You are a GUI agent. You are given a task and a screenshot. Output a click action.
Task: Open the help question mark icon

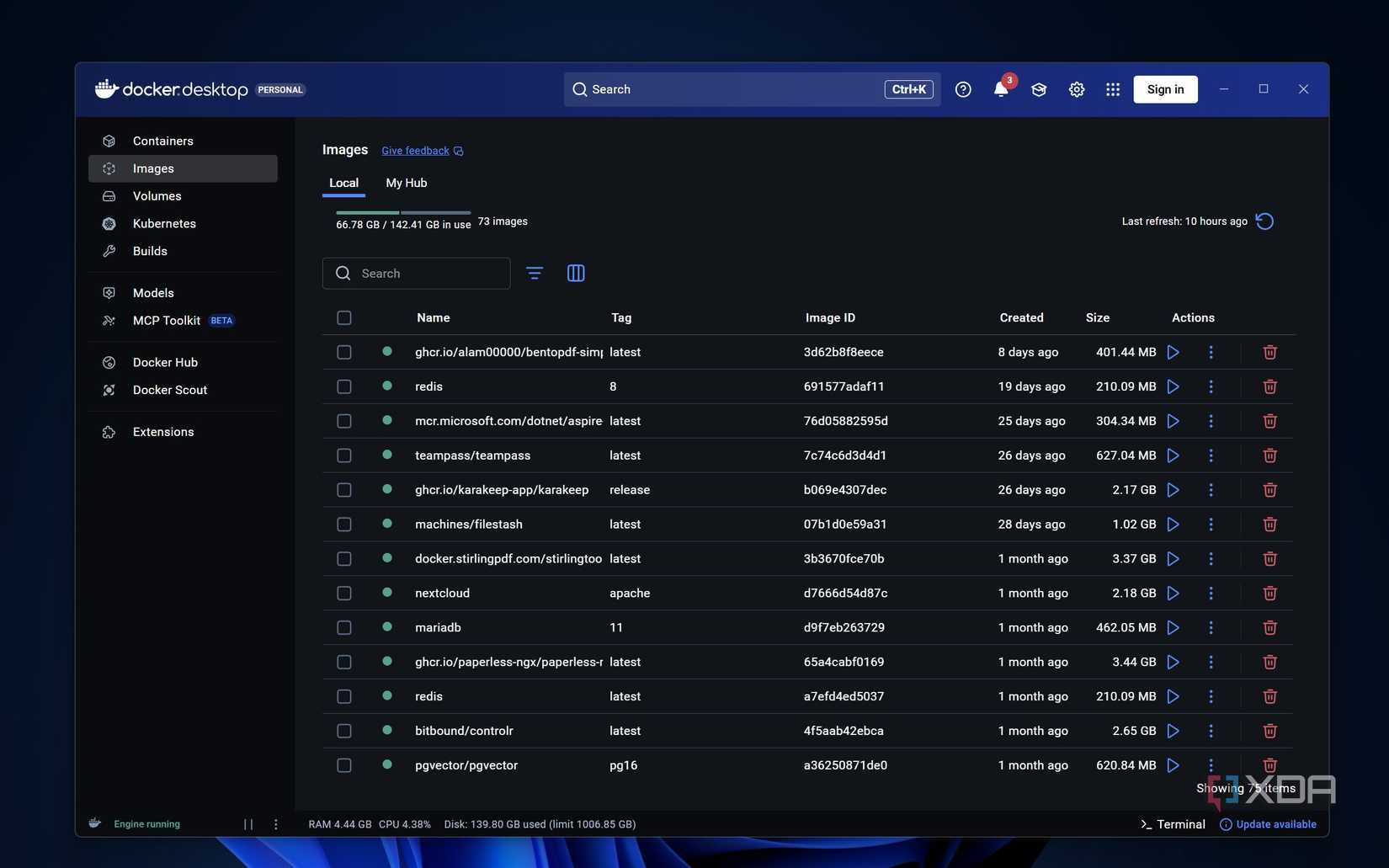(963, 89)
